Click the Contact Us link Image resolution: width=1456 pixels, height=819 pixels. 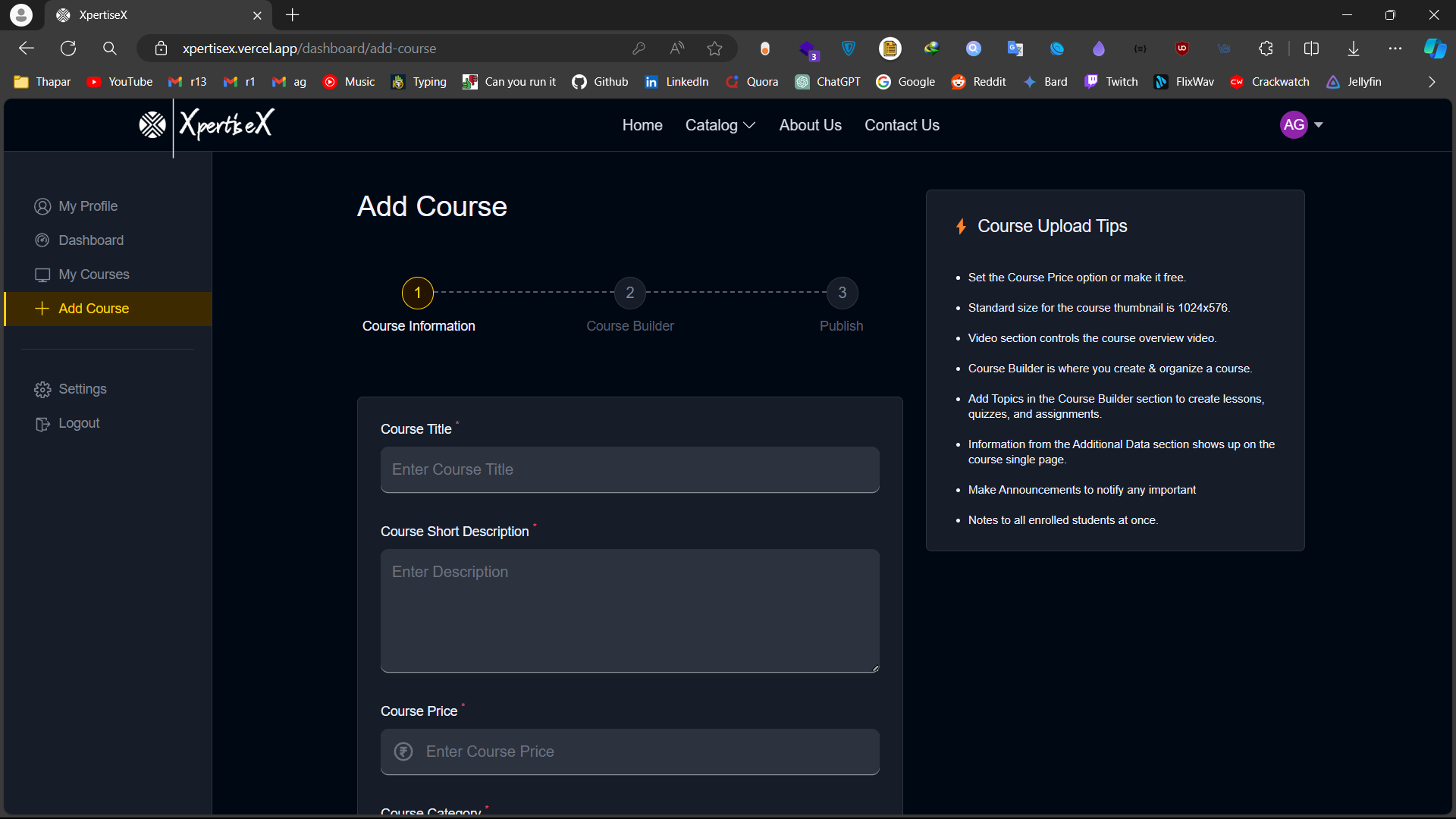pyautogui.click(x=902, y=125)
